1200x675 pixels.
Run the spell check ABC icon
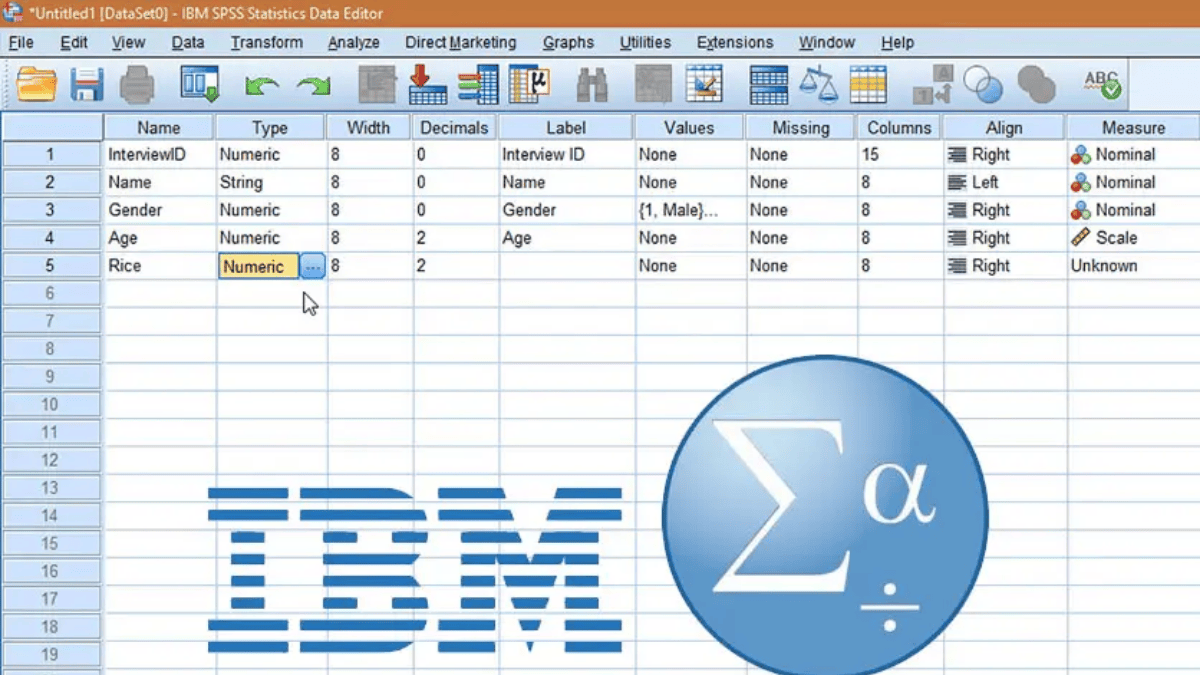(x=1102, y=85)
